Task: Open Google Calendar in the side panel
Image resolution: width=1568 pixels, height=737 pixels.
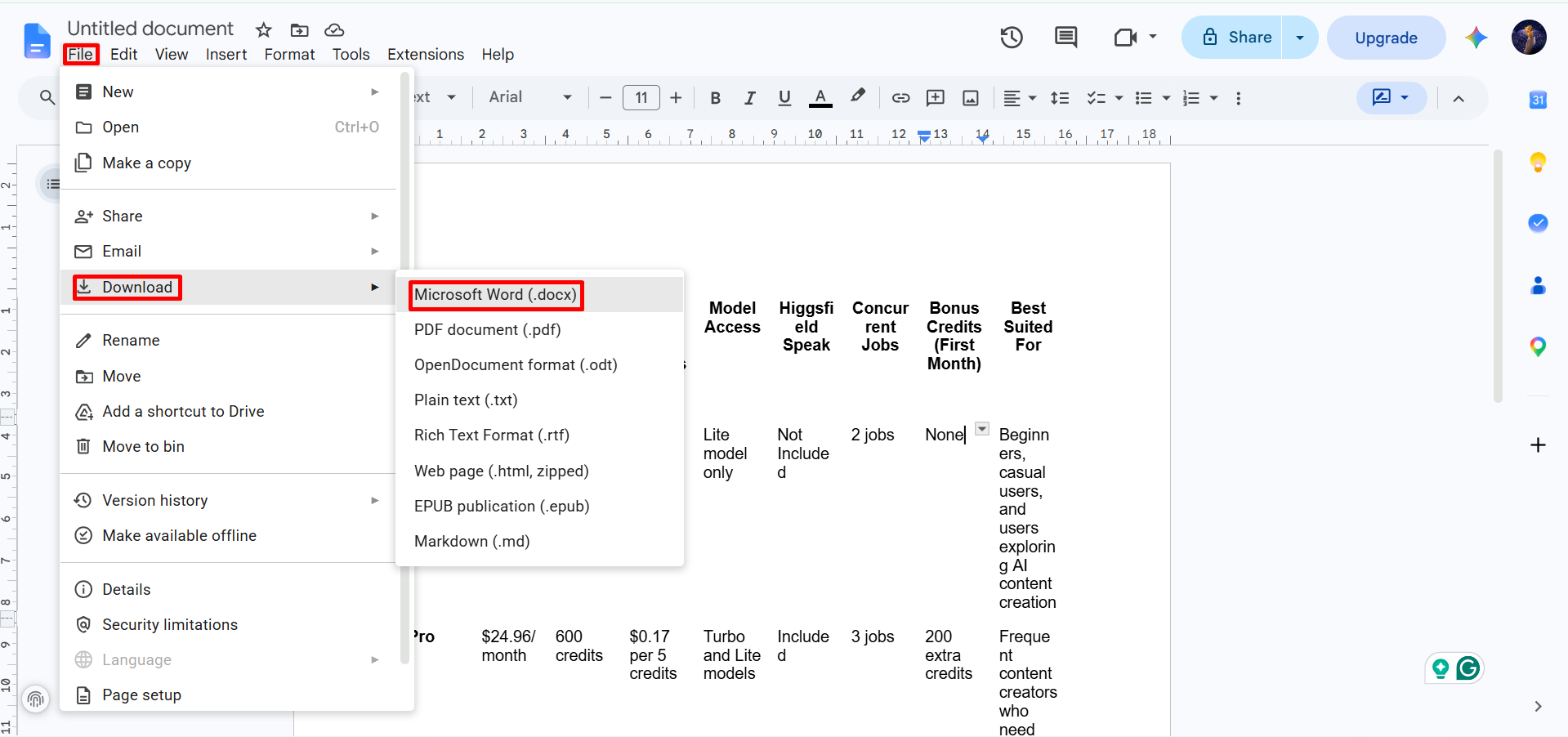Action: (x=1538, y=100)
